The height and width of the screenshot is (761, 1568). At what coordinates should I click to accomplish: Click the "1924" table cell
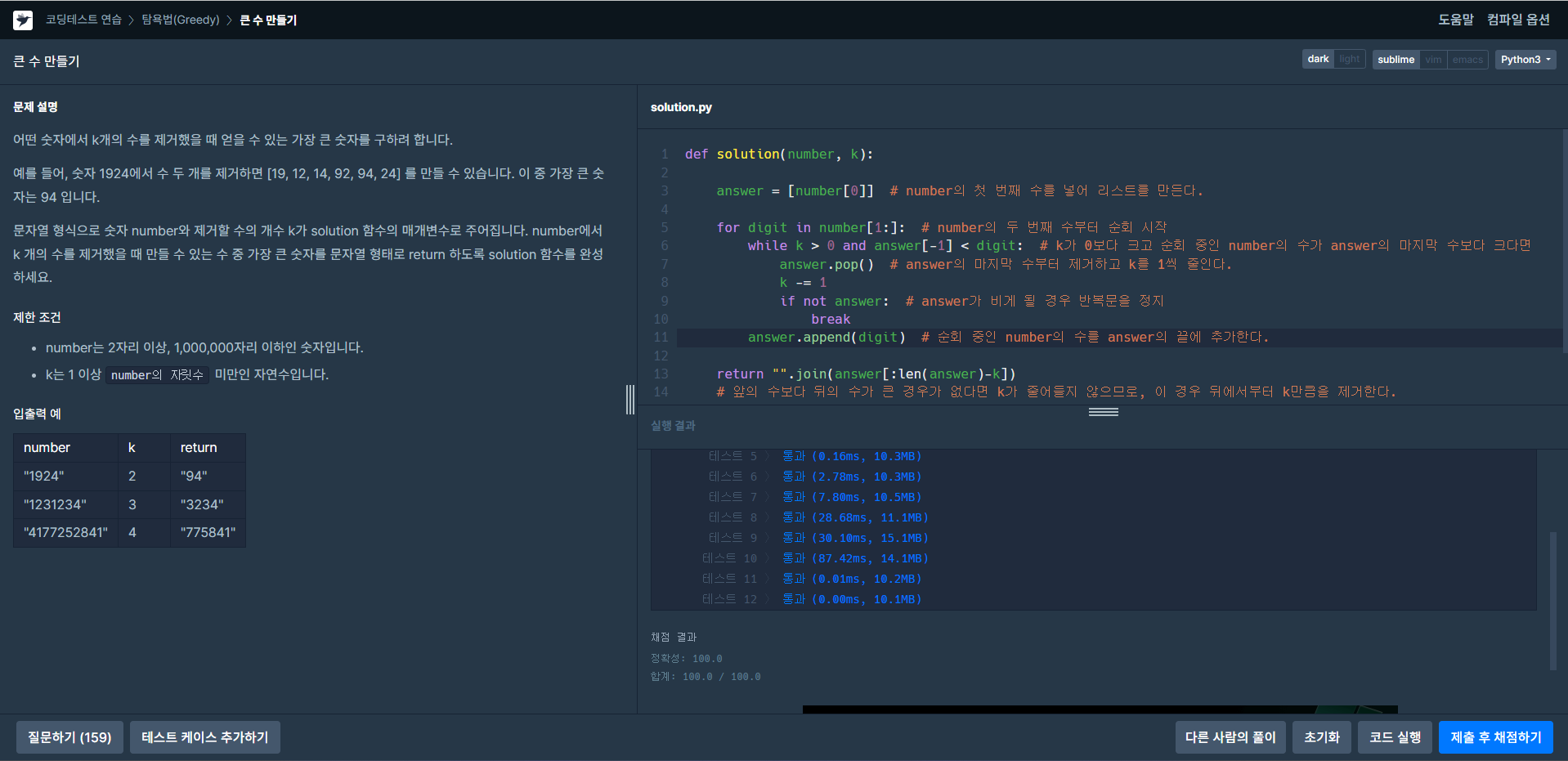point(66,476)
